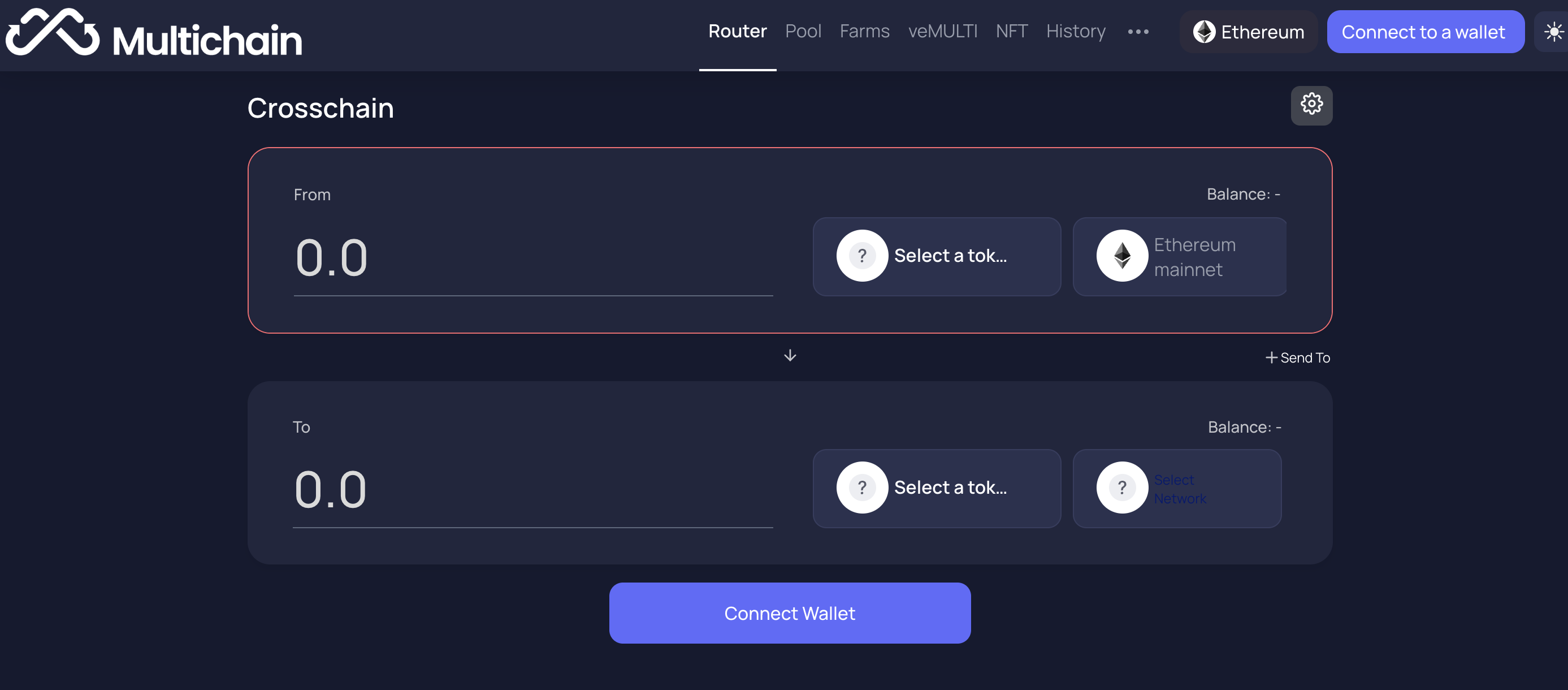Switch to the Pool tab
1568x690 pixels.
coord(803,32)
